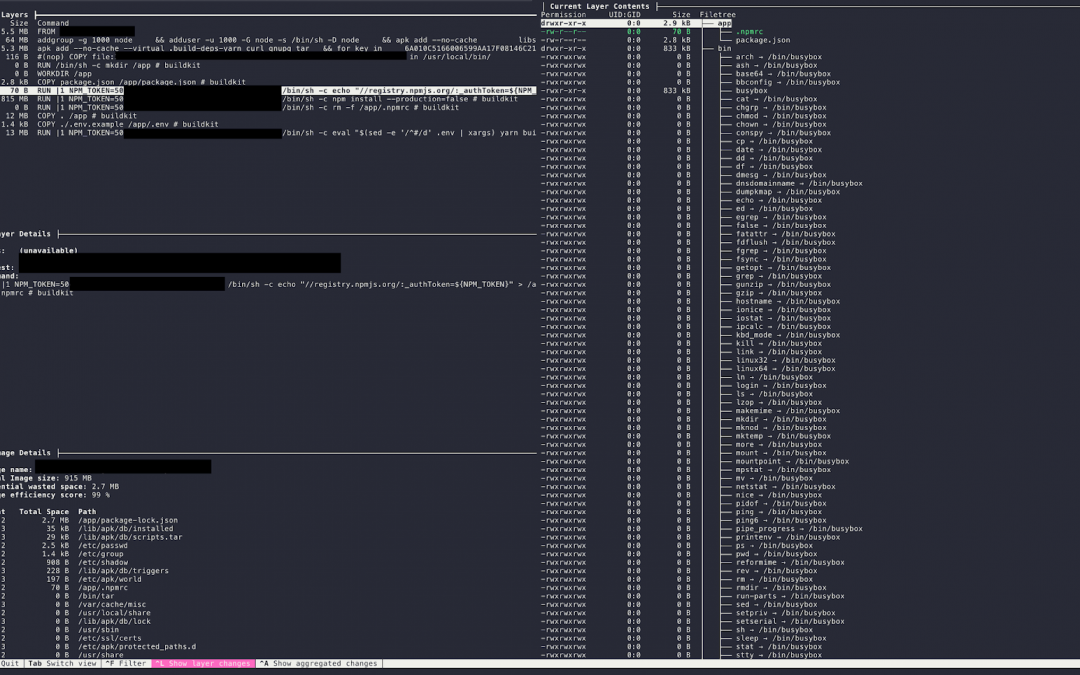Click /etc/shadow in wasted space list
1080x675 pixels.
pos(102,562)
